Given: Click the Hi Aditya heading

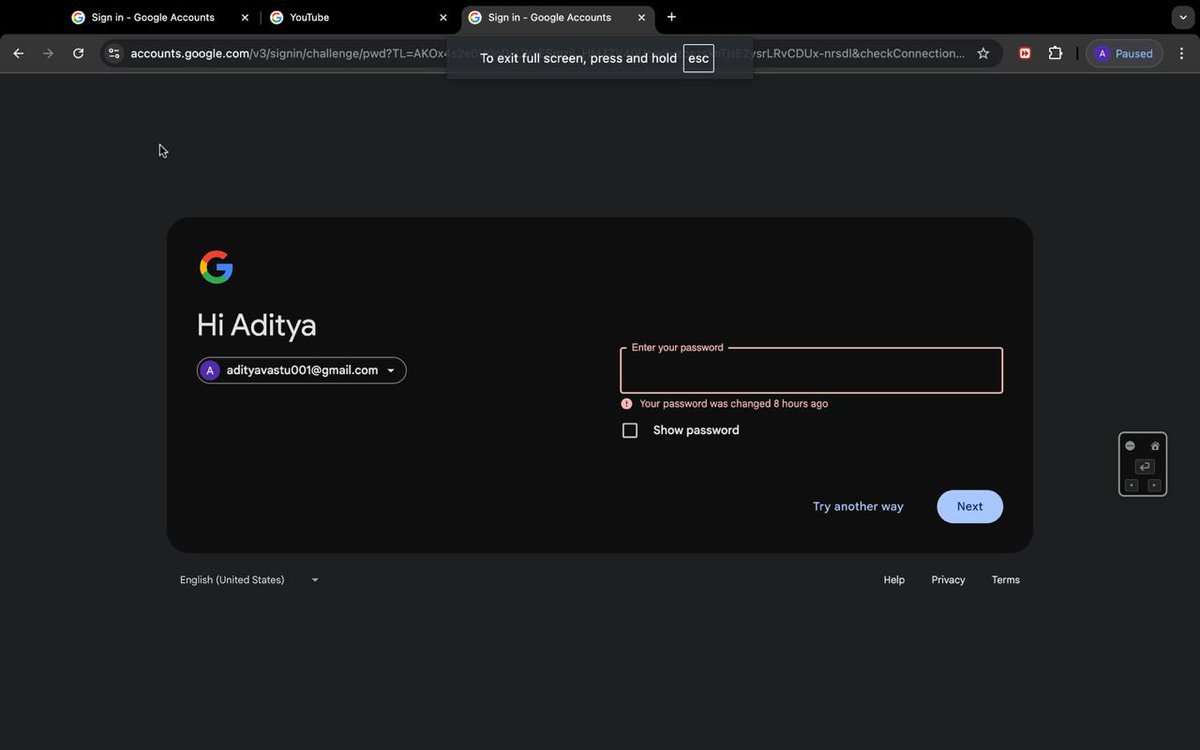Looking at the screenshot, I should [x=257, y=325].
